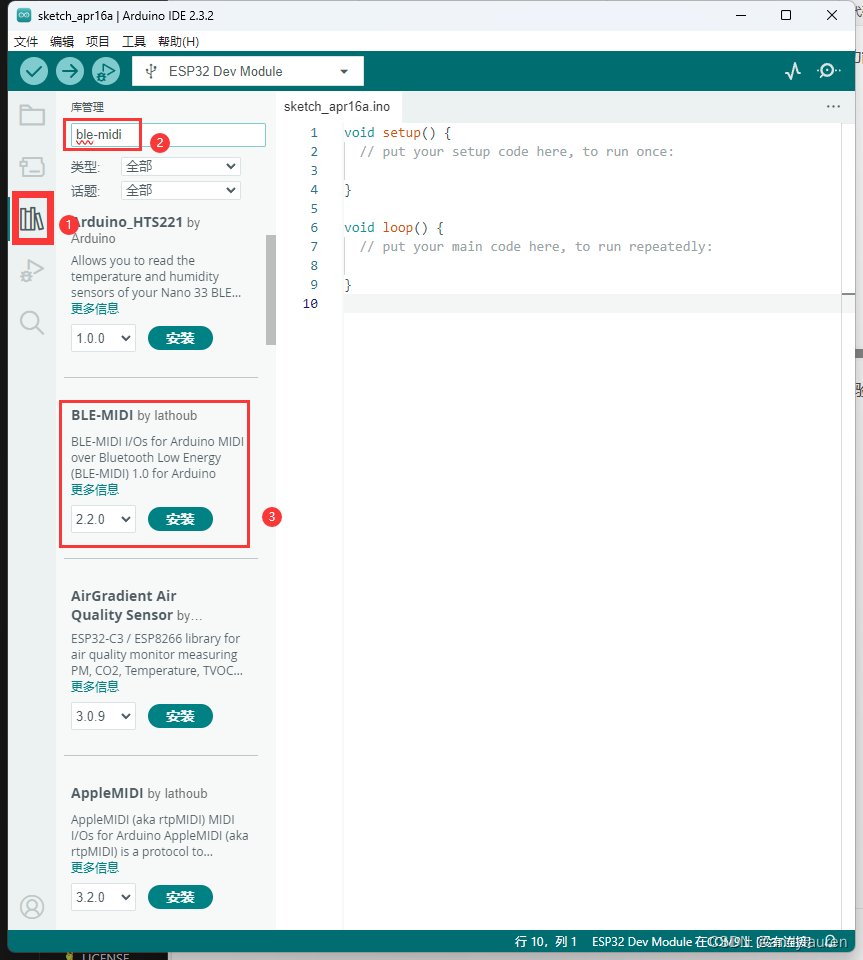
Task: Open the 编辑 menu
Action: click(x=62, y=42)
